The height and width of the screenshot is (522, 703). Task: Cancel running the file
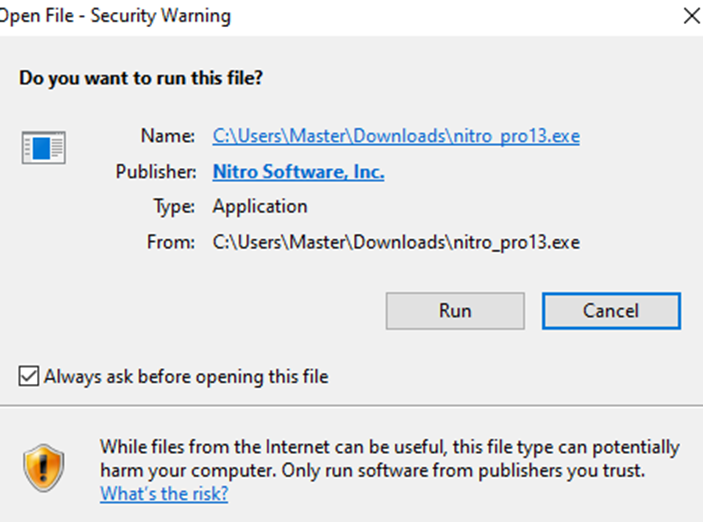[611, 311]
